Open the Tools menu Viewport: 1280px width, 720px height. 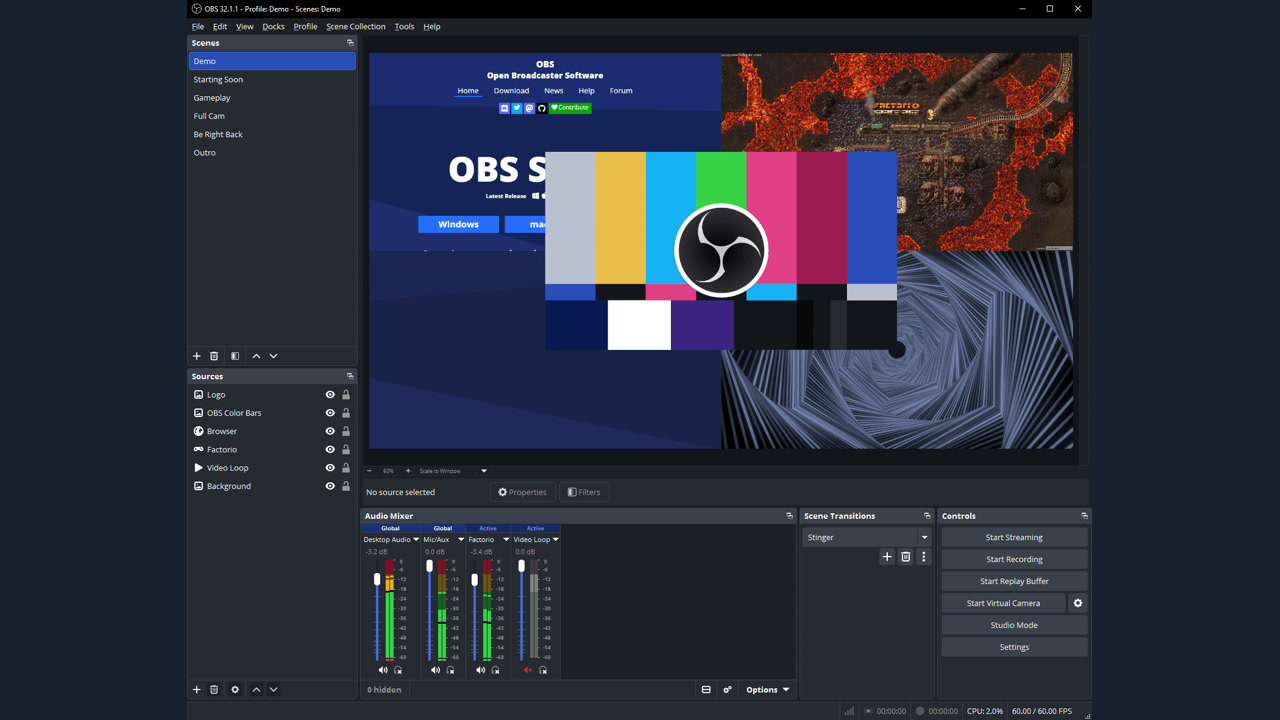coord(404,27)
